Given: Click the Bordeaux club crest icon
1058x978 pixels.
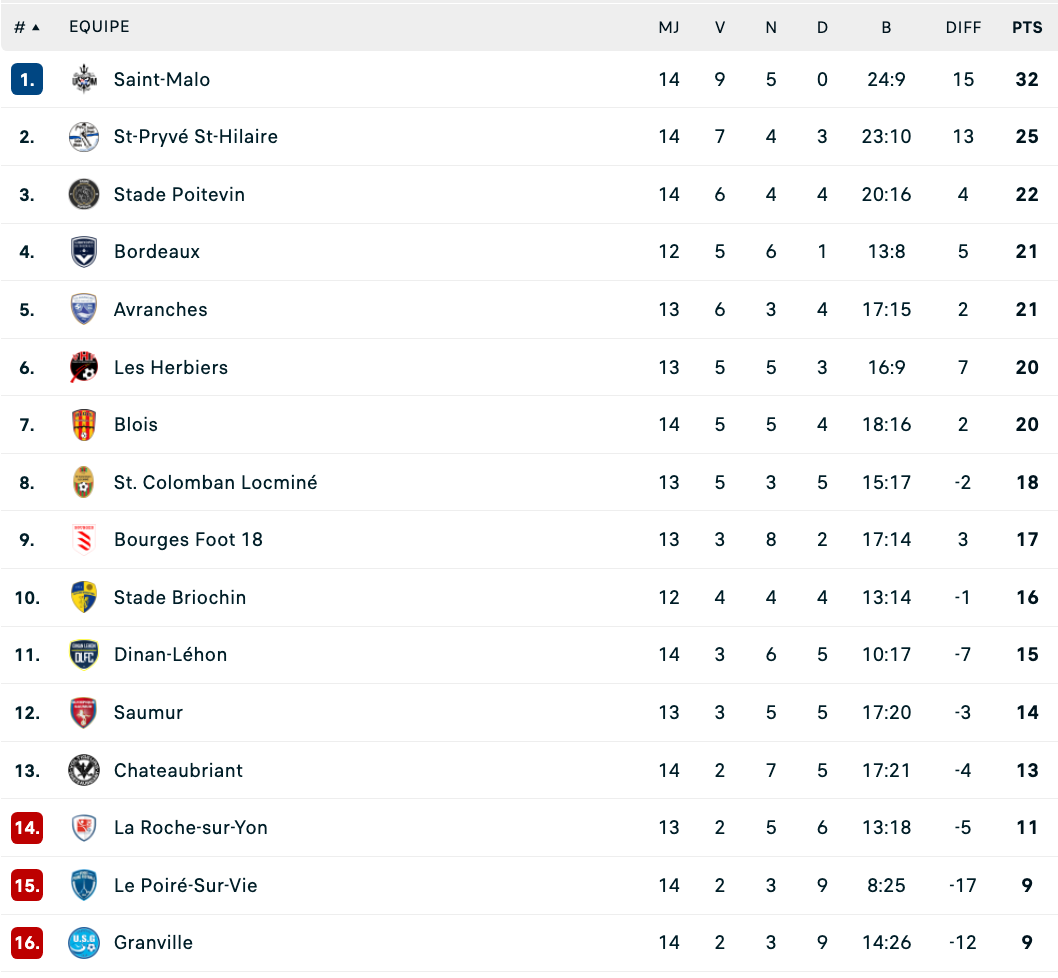Looking at the screenshot, I should click(x=84, y=252).
